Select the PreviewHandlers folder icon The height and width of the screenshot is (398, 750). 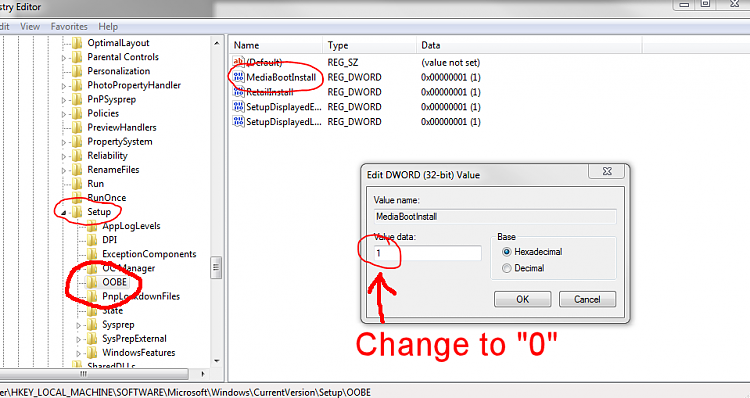click(77, 128)
